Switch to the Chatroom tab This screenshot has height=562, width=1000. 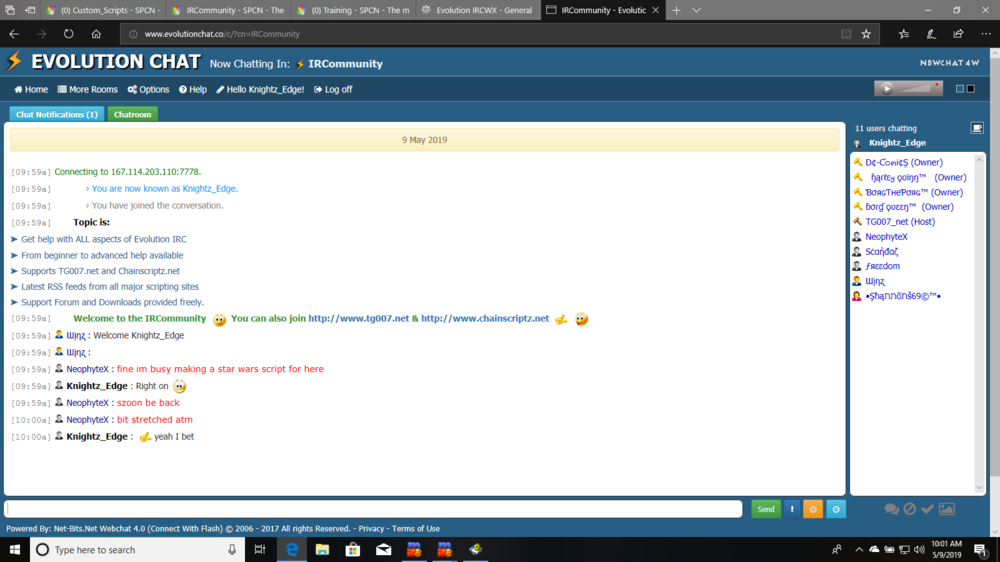pyautogui.click(x=133, y=114)
